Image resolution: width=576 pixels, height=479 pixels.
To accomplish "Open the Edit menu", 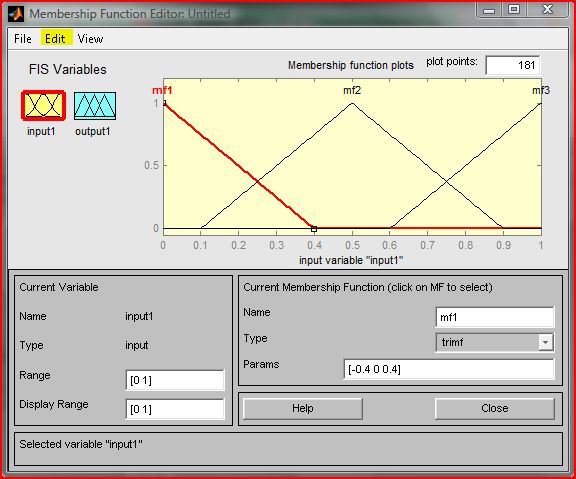I will (x=55, y=39).
